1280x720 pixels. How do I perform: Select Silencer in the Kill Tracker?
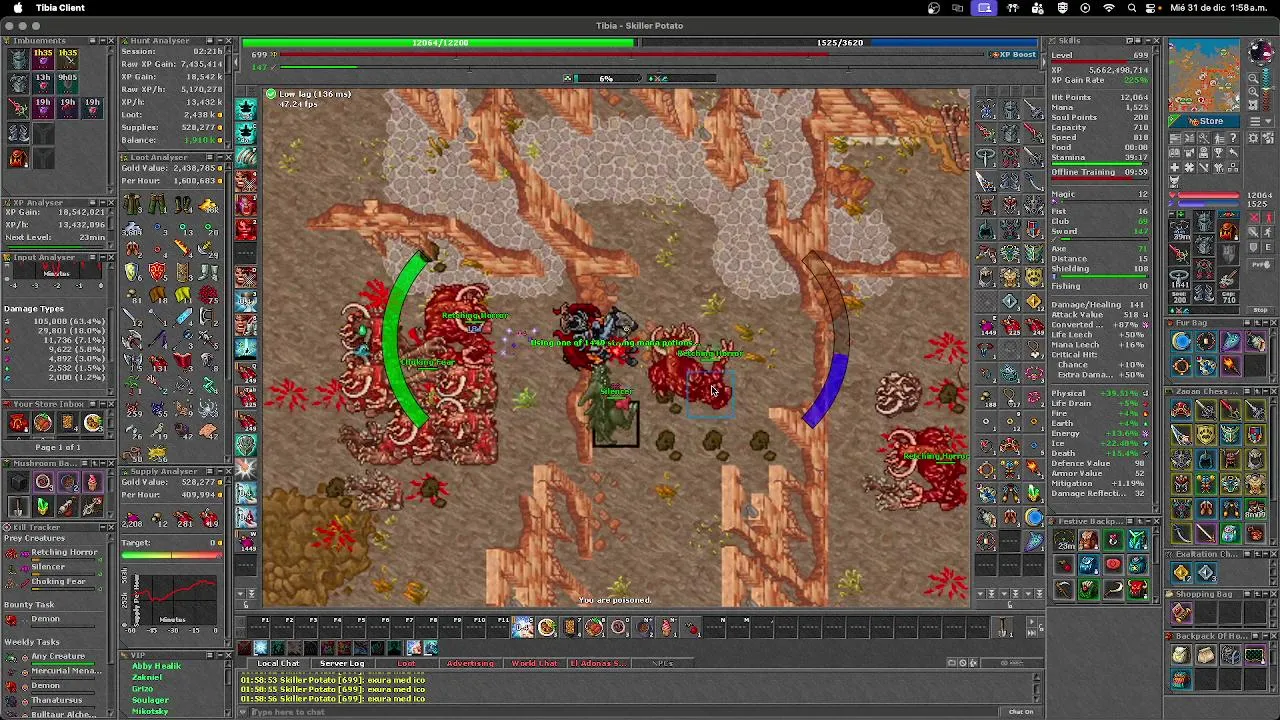click(x=48, y=567)
